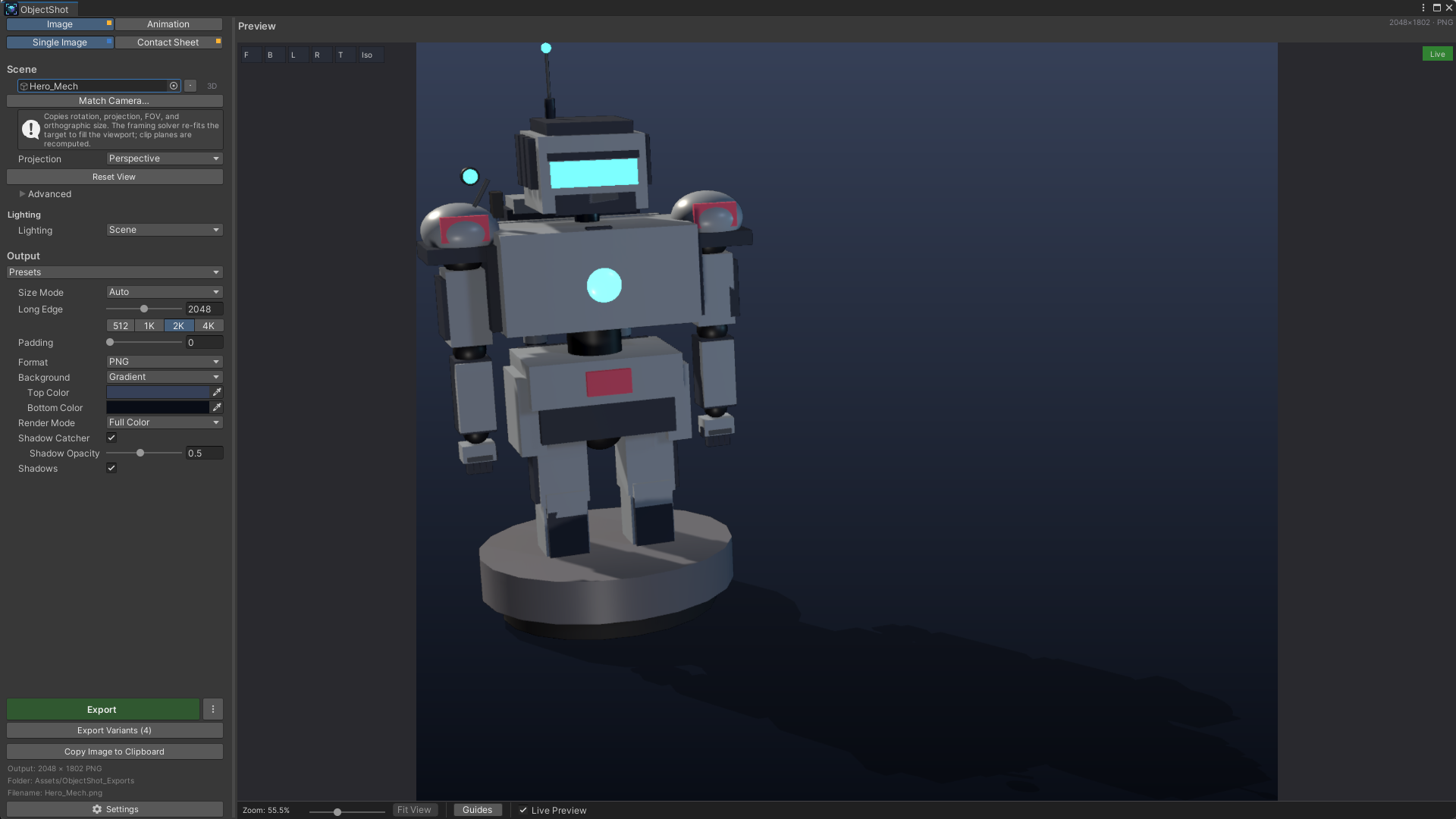Disable the Shadow Catcher checkbox
This screenshot has width=1456, height=819.
click(x=111, y=438)
